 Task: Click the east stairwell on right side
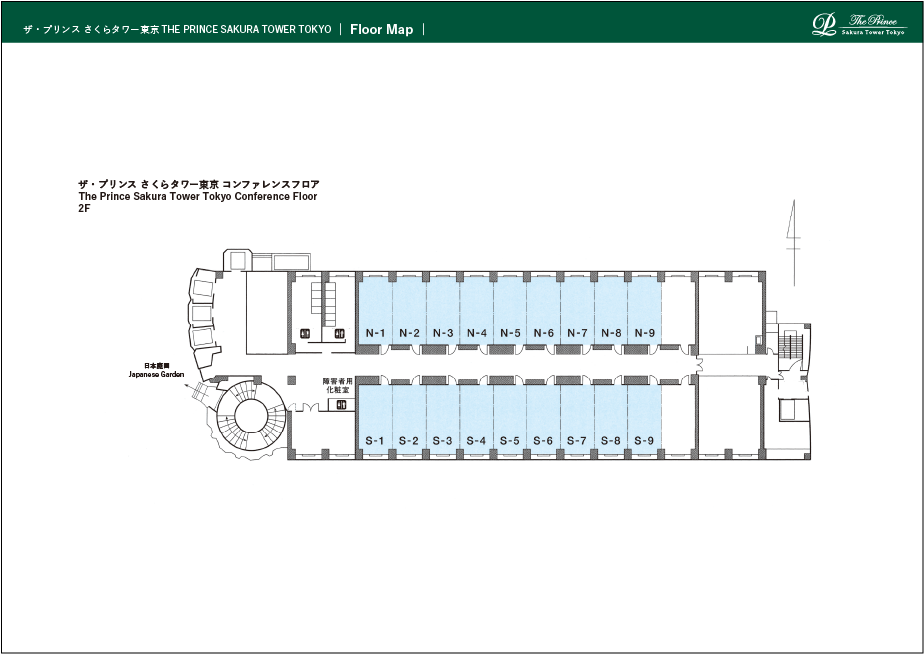pyautogui.click(x=793, y=347)
